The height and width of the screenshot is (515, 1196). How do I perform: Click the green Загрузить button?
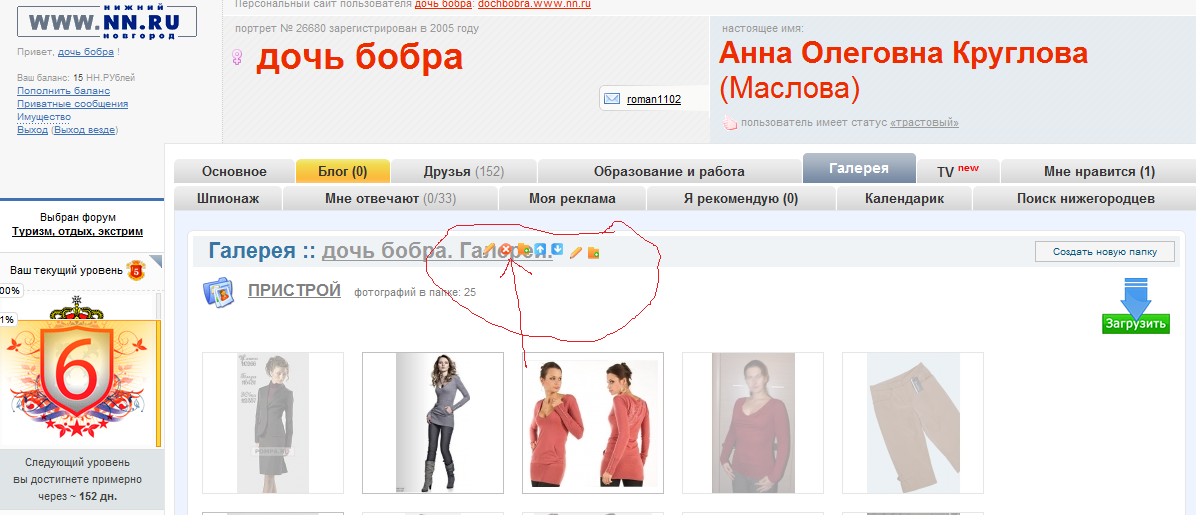pos(1136,323)
